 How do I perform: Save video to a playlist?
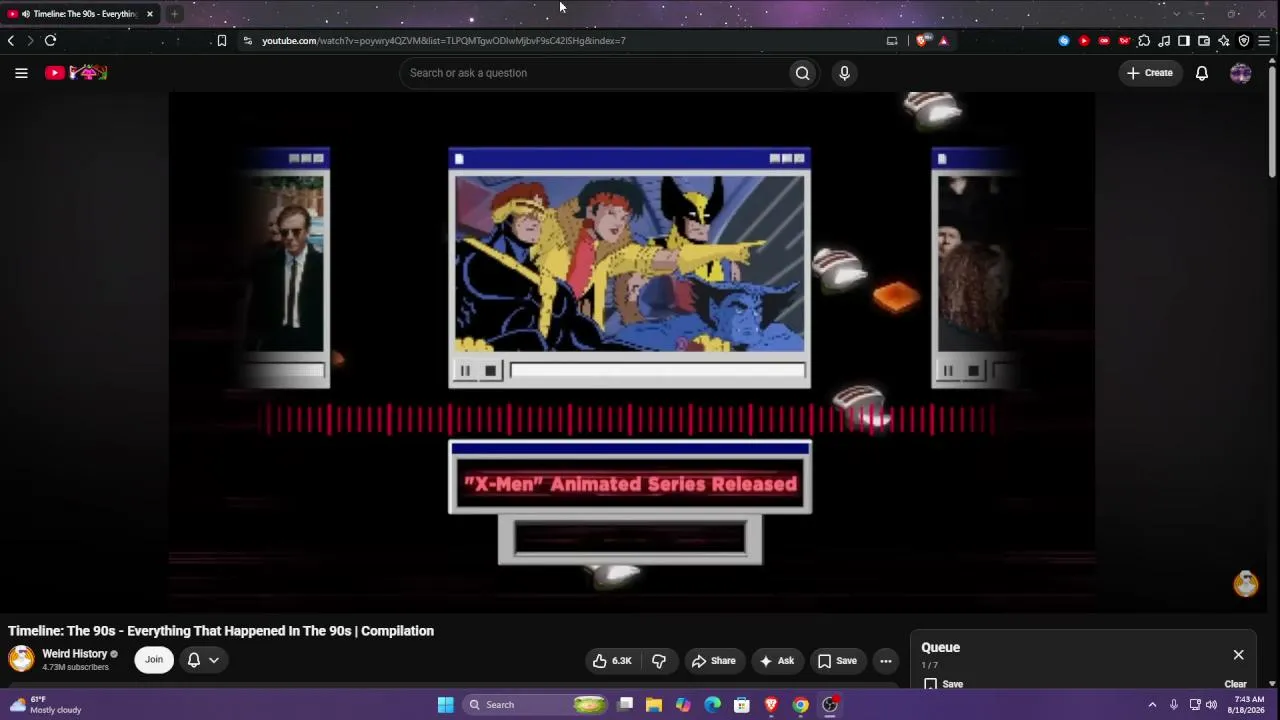tap(837, 661)
